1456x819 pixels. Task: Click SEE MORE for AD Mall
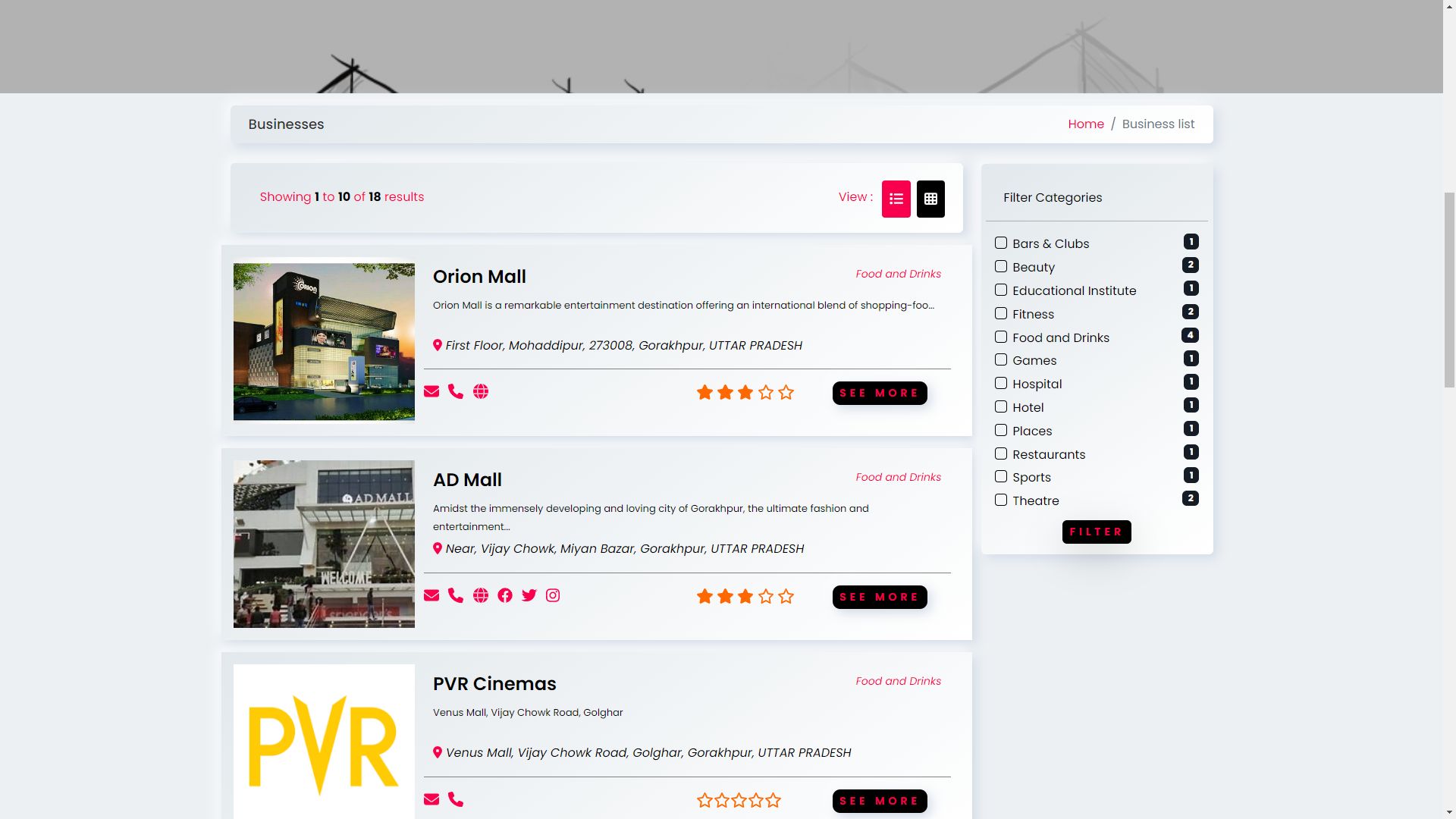click(880, 597)
